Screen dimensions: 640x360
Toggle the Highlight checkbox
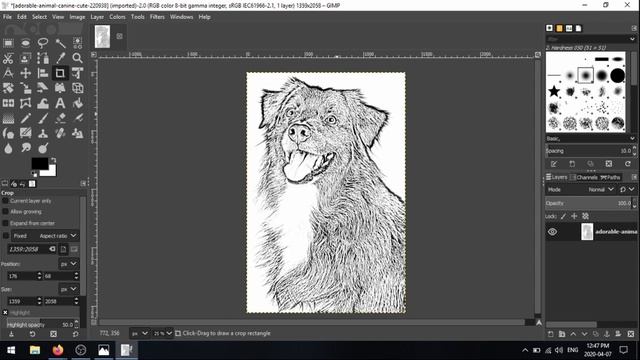[x=5, y=313]
